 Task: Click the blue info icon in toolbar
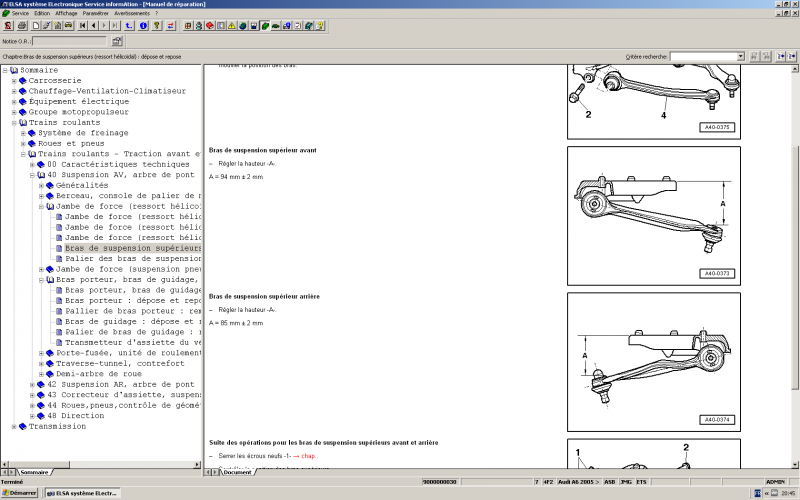coord(144,25)
